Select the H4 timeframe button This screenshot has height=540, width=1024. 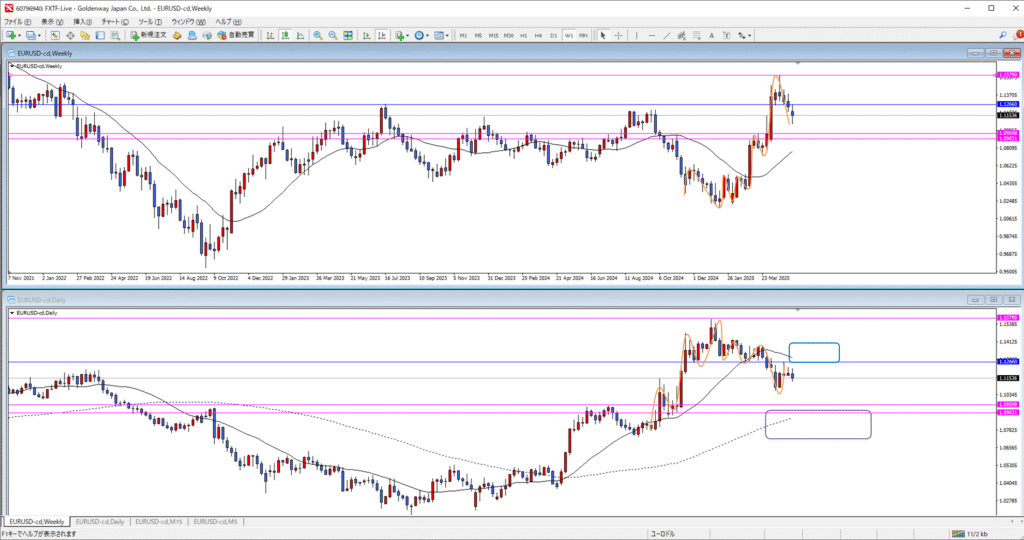(x=538, y=35)
